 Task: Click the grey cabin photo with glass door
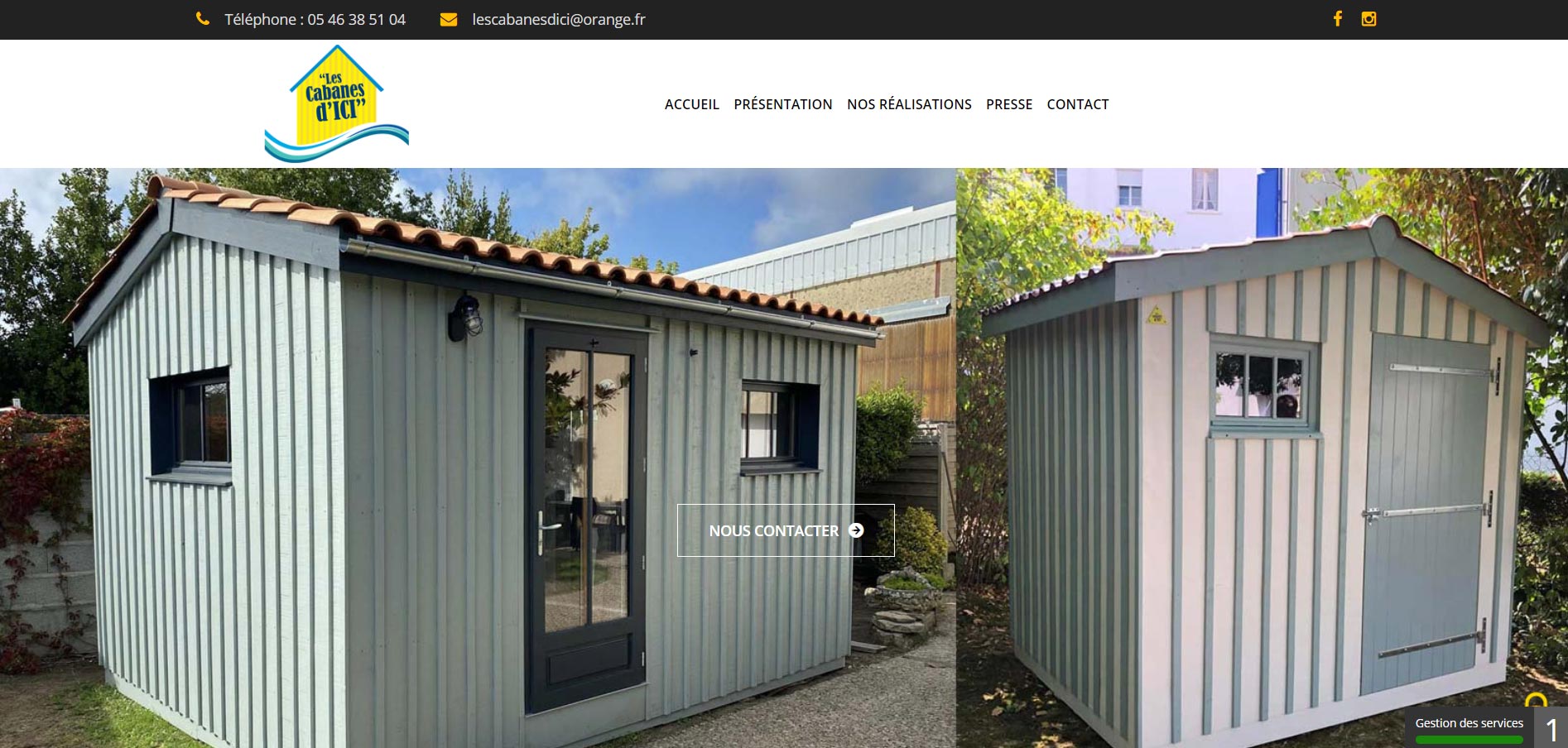tap(478, 458)
